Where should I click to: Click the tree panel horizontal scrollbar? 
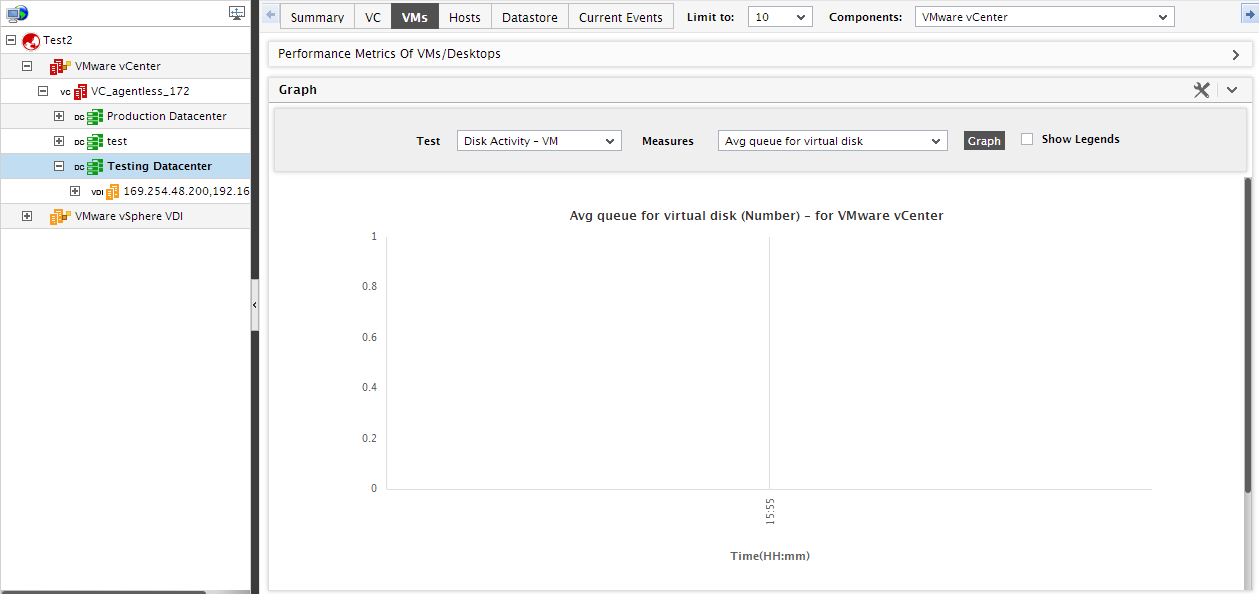pyautogui.click(x=103, y=591)
